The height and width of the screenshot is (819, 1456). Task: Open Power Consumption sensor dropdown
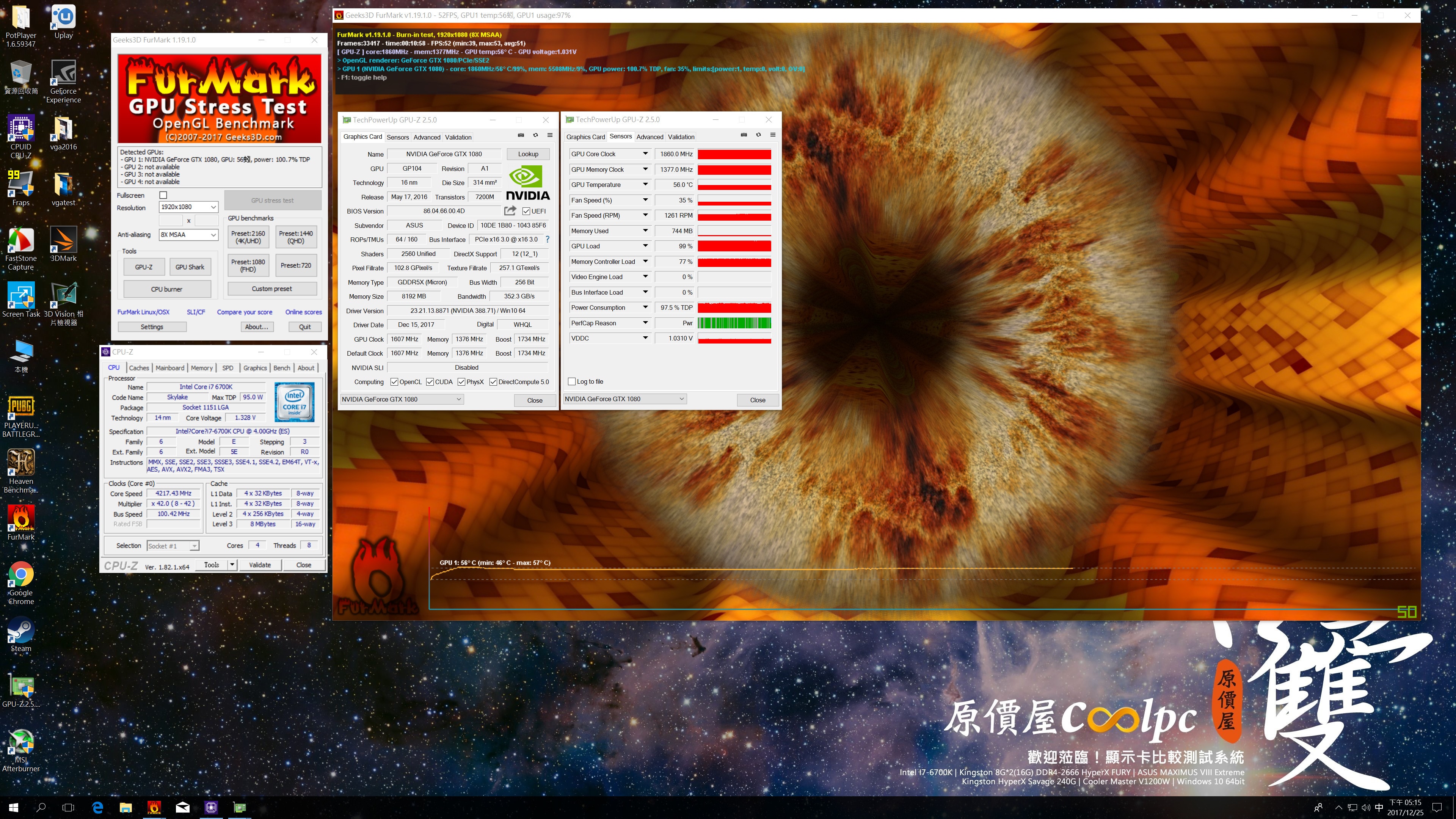click(x=645, y=308)
